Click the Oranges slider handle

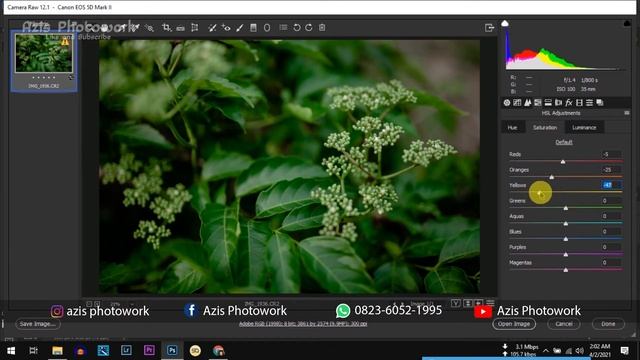(551, 177)
